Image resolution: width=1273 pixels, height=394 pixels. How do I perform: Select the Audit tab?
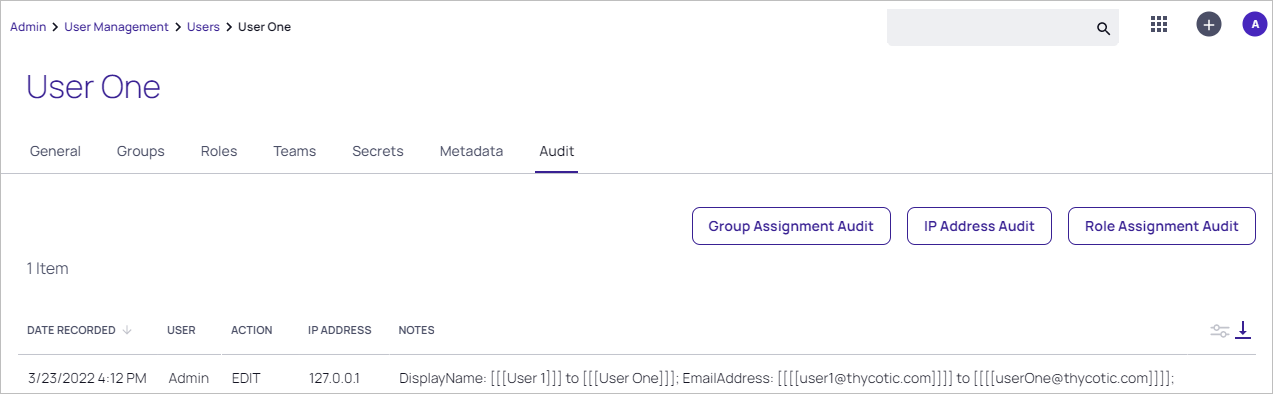(x=557, y=151)
